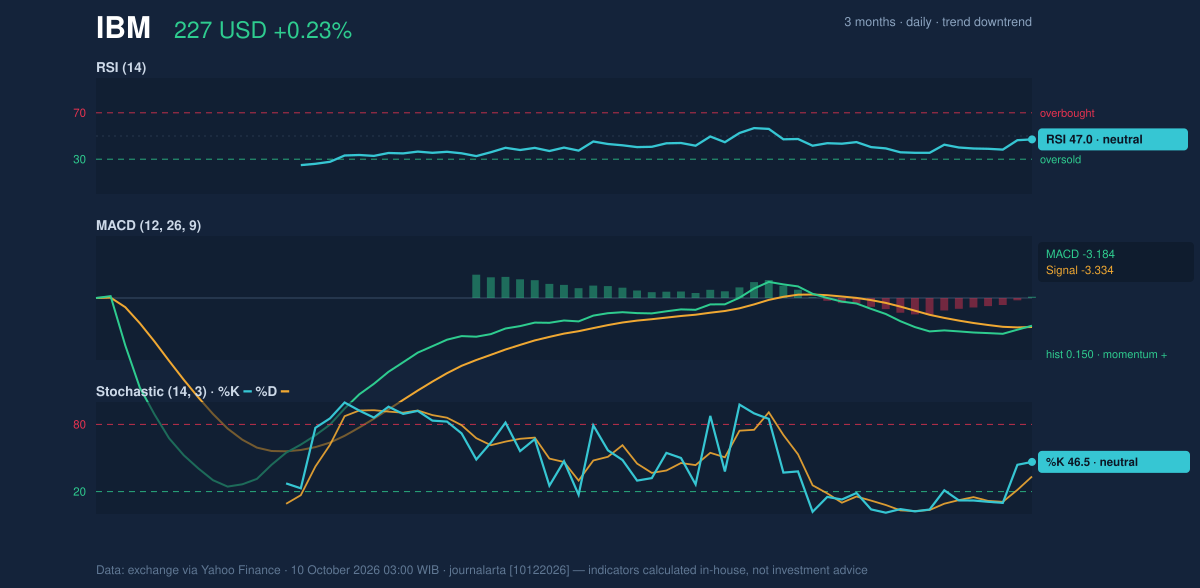
Task: Click the data source footer text
Action: coord(482,570)
